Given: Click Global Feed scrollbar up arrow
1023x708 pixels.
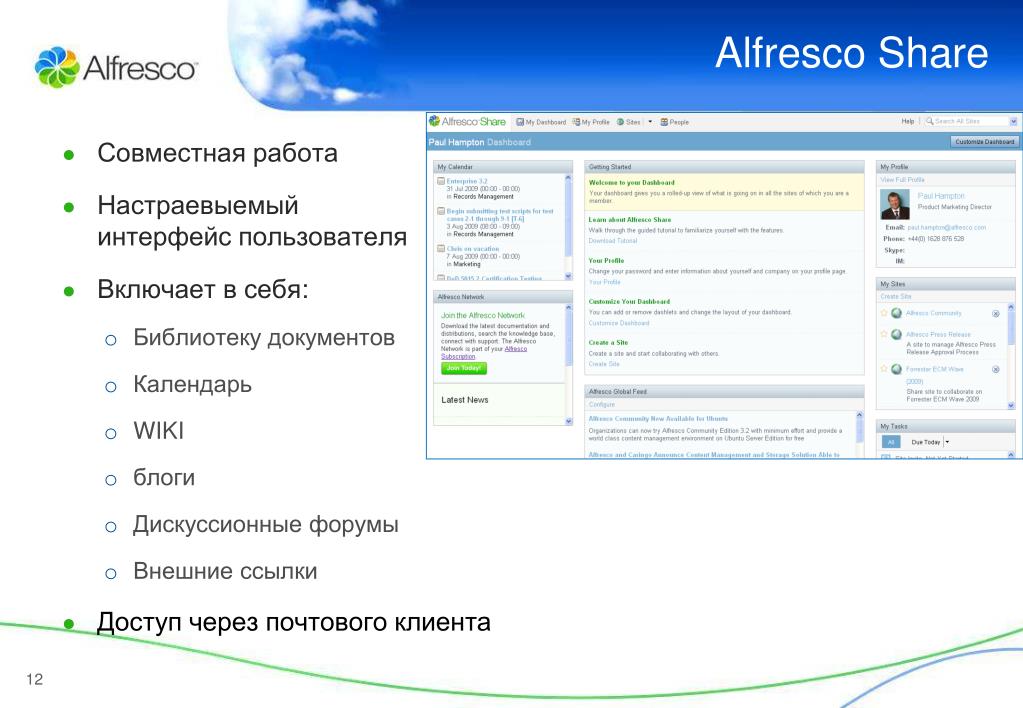Looking at the screenshot, I should [x=859, y=415].
